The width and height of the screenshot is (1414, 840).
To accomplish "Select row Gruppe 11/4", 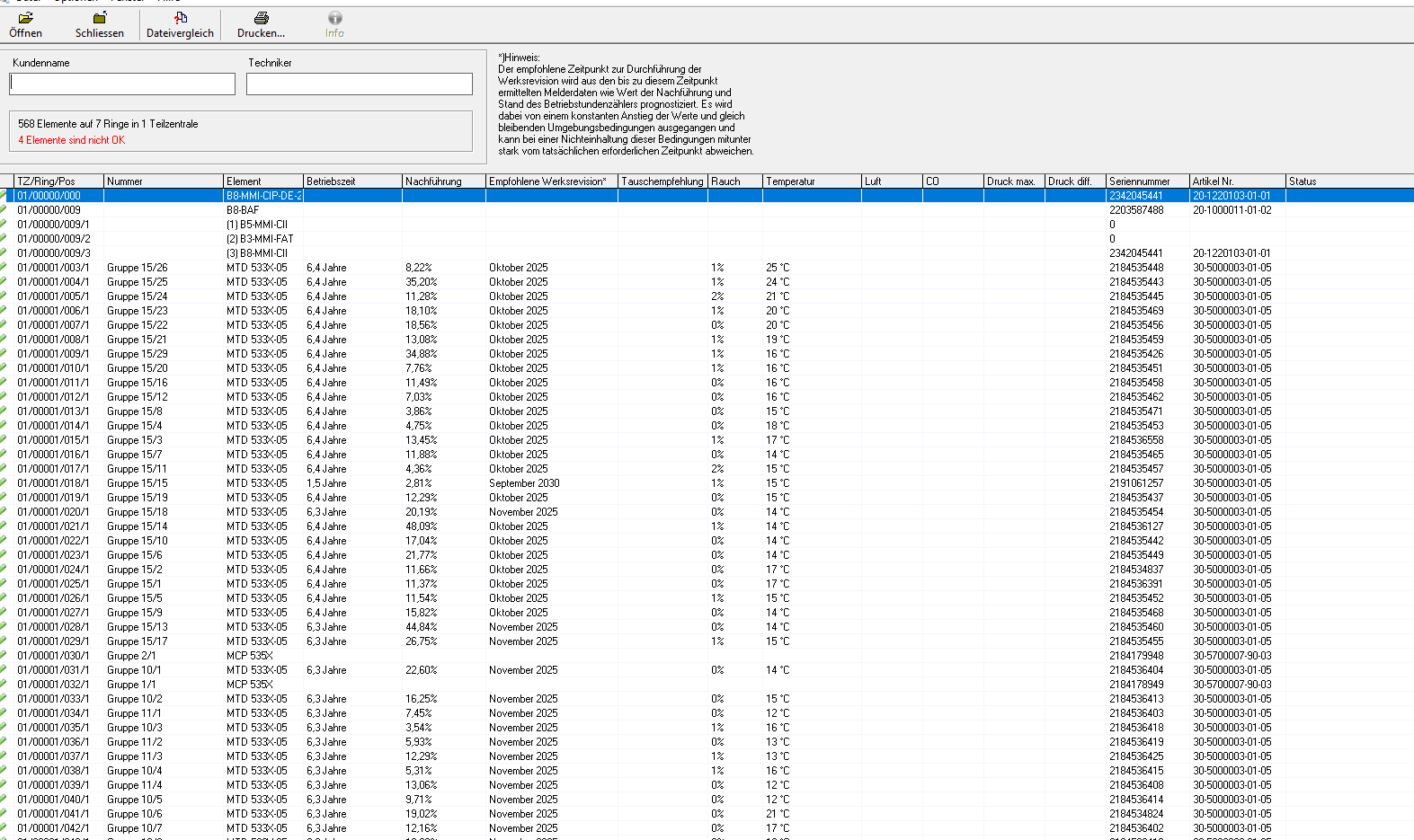I will click(707, 785).
